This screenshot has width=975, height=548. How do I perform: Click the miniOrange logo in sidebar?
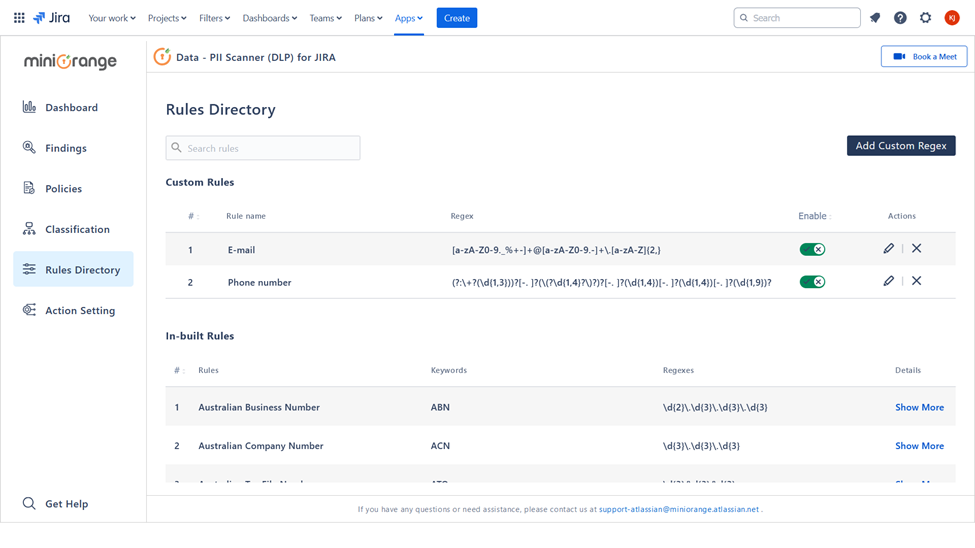click(x=70, y=61)
